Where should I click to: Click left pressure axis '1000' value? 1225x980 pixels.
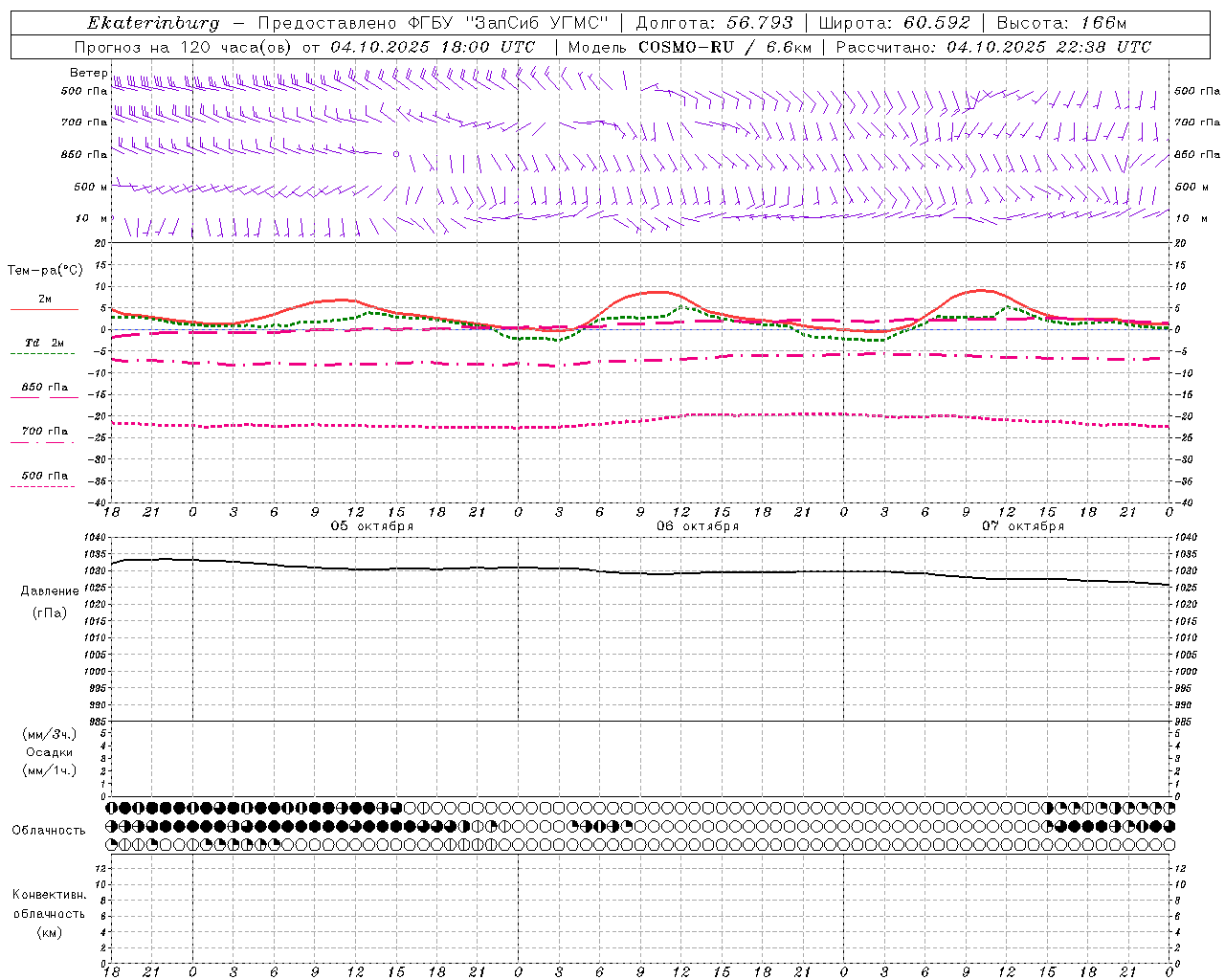pyautogui.click(x=97, y=672)
